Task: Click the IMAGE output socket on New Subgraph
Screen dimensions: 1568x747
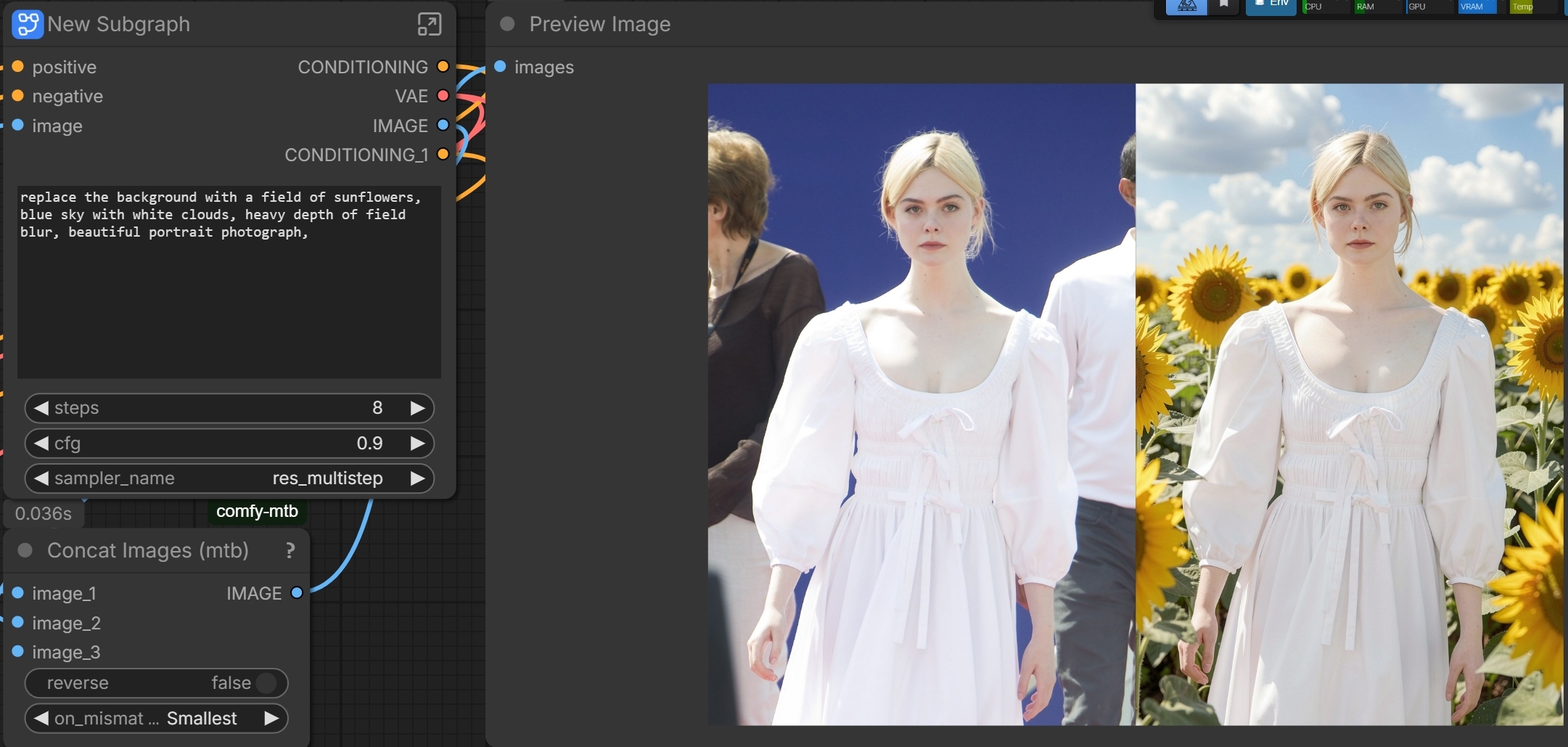Action: coord(443,125)
